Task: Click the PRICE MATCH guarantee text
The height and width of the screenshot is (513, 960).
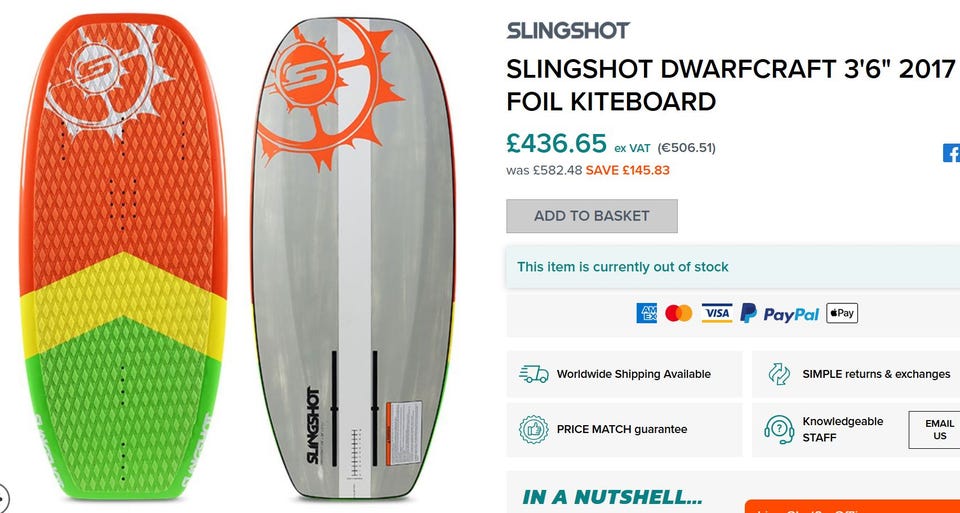Action: tap(622, 429)
